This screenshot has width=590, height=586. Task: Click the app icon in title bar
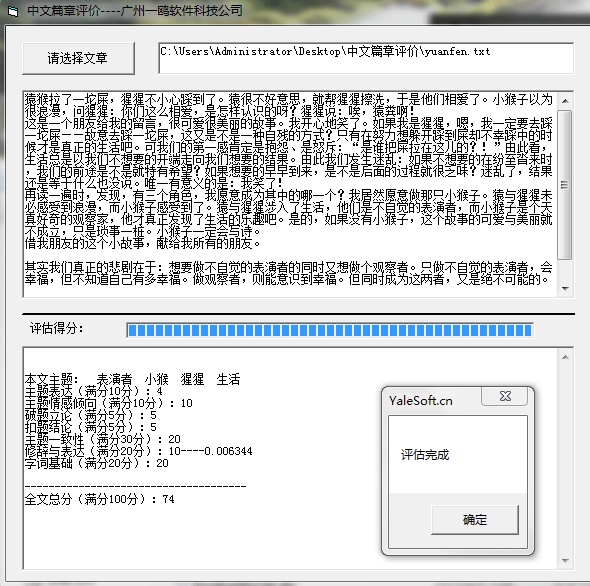pyautogui.click(x=13, y=11)
